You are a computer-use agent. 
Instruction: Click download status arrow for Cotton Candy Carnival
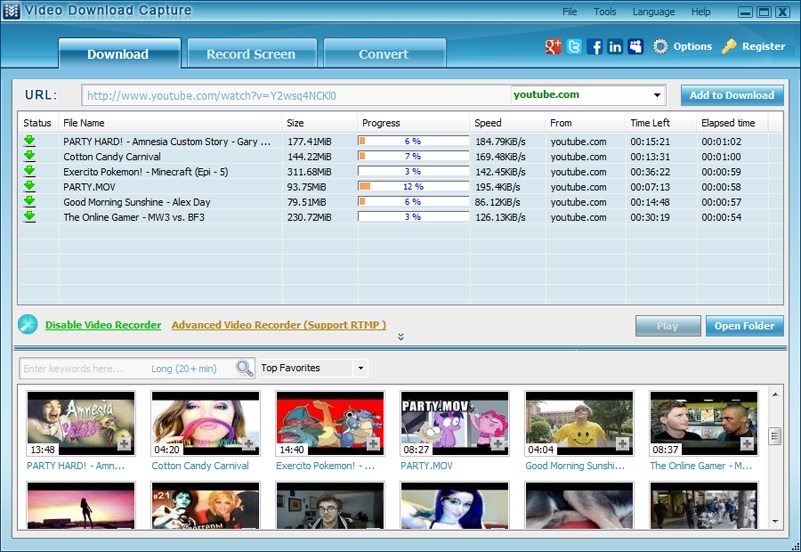tap(30, 156)
